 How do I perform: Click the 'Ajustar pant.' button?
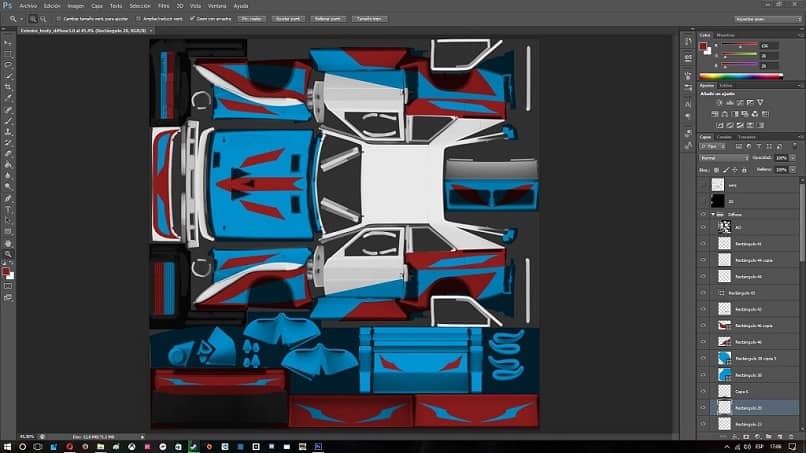tap(287, 18)
